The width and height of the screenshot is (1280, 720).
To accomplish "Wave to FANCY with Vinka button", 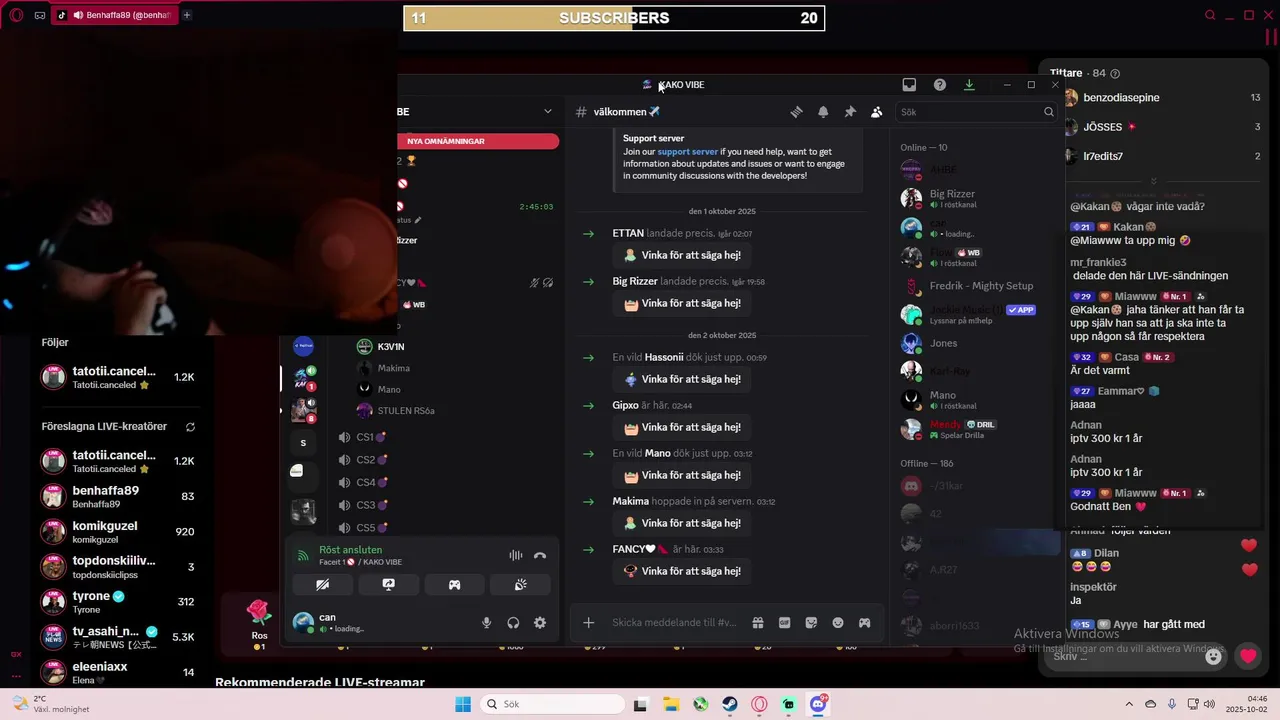I will coord(682,571).
